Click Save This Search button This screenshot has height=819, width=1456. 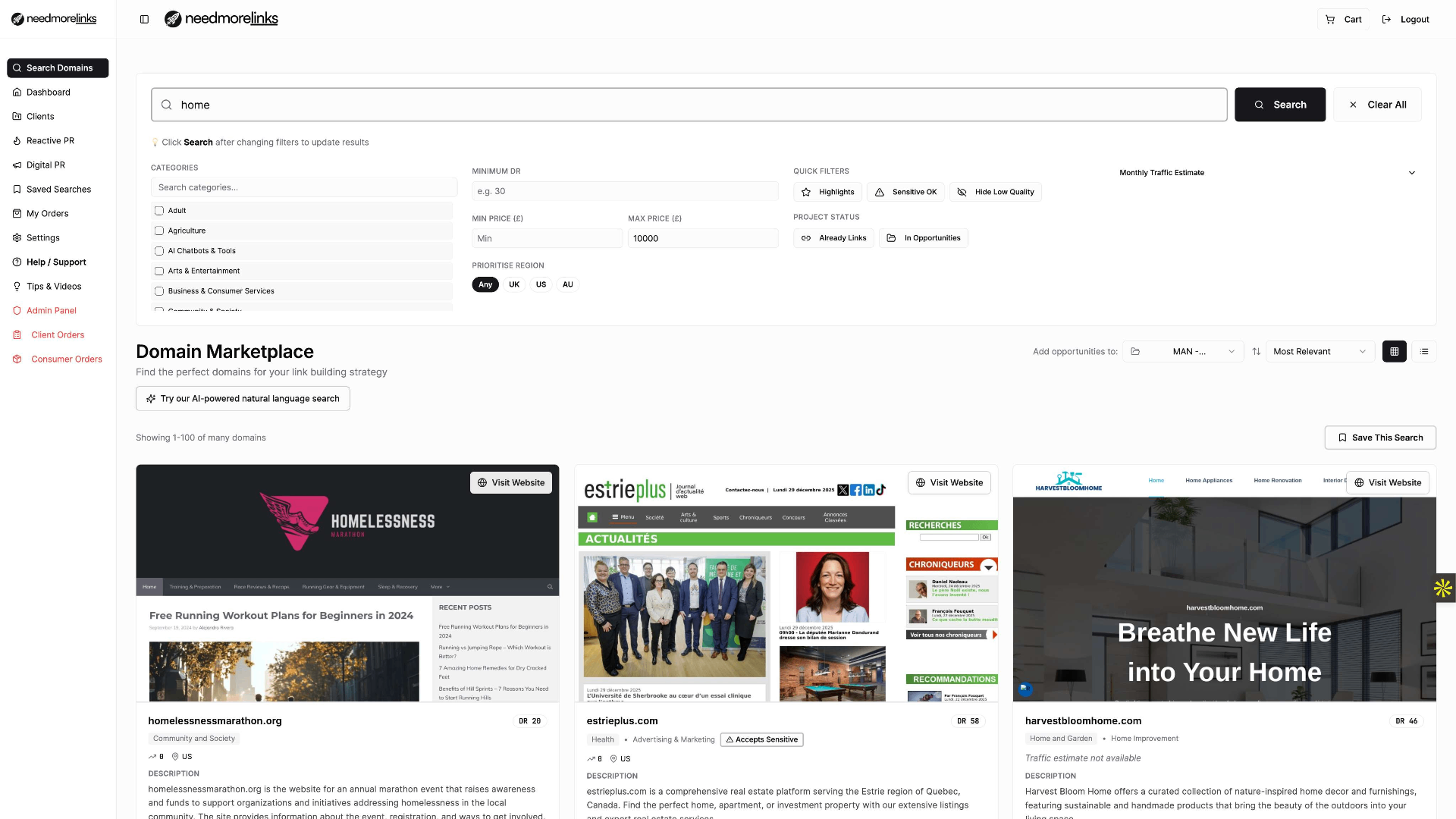click(x=1380, y=438)
